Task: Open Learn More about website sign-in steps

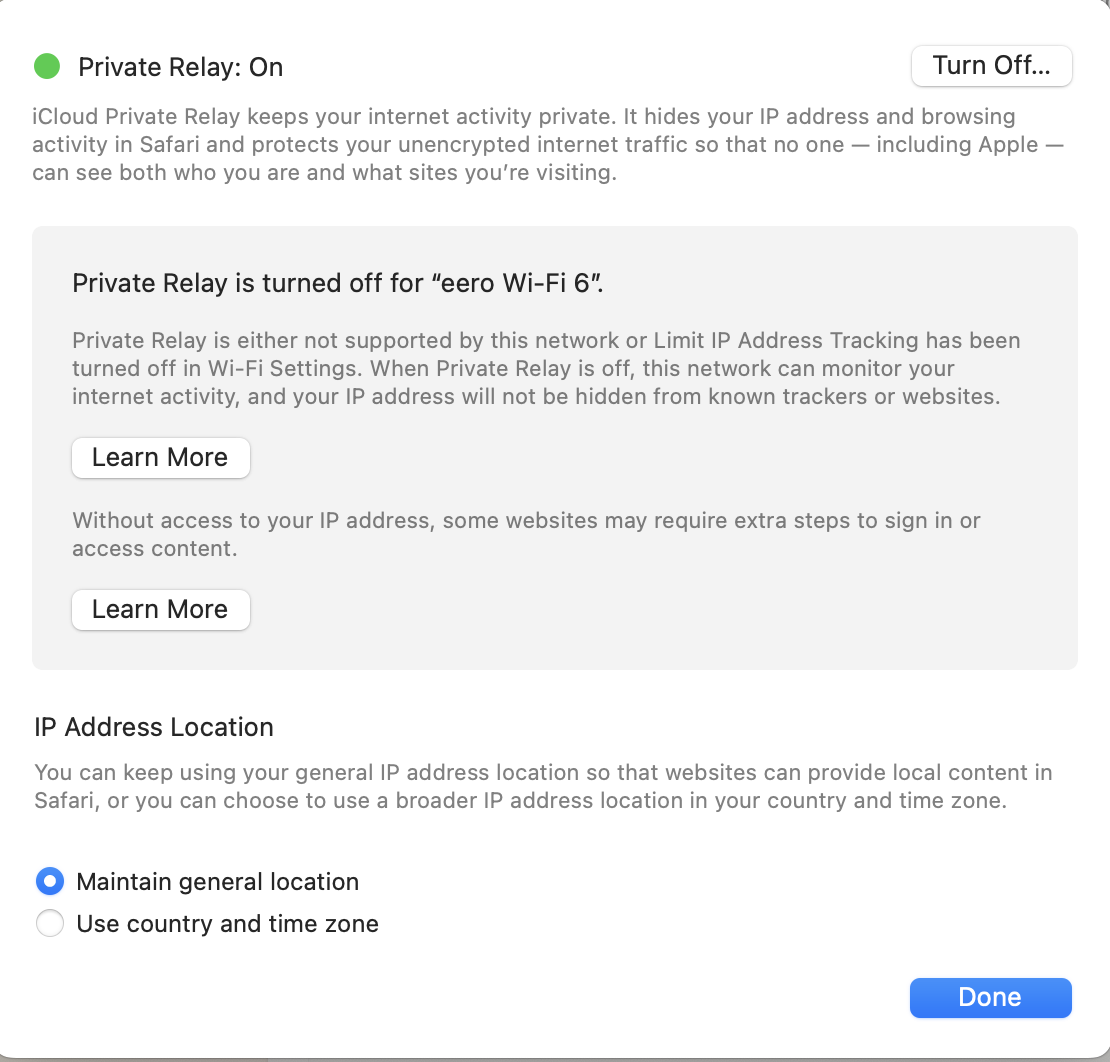Action: 161,610
